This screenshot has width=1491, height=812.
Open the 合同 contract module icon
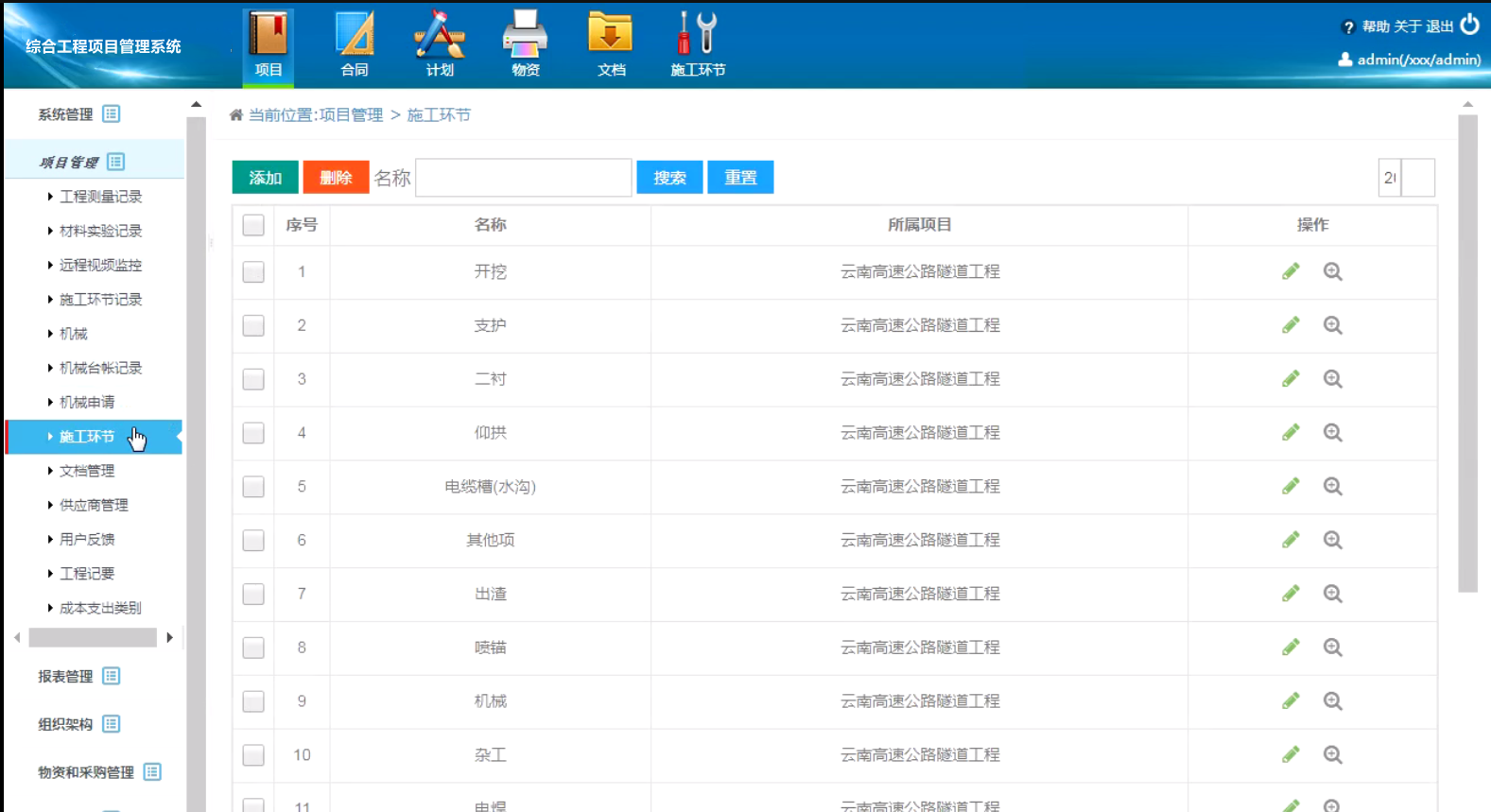click(355, 44)
